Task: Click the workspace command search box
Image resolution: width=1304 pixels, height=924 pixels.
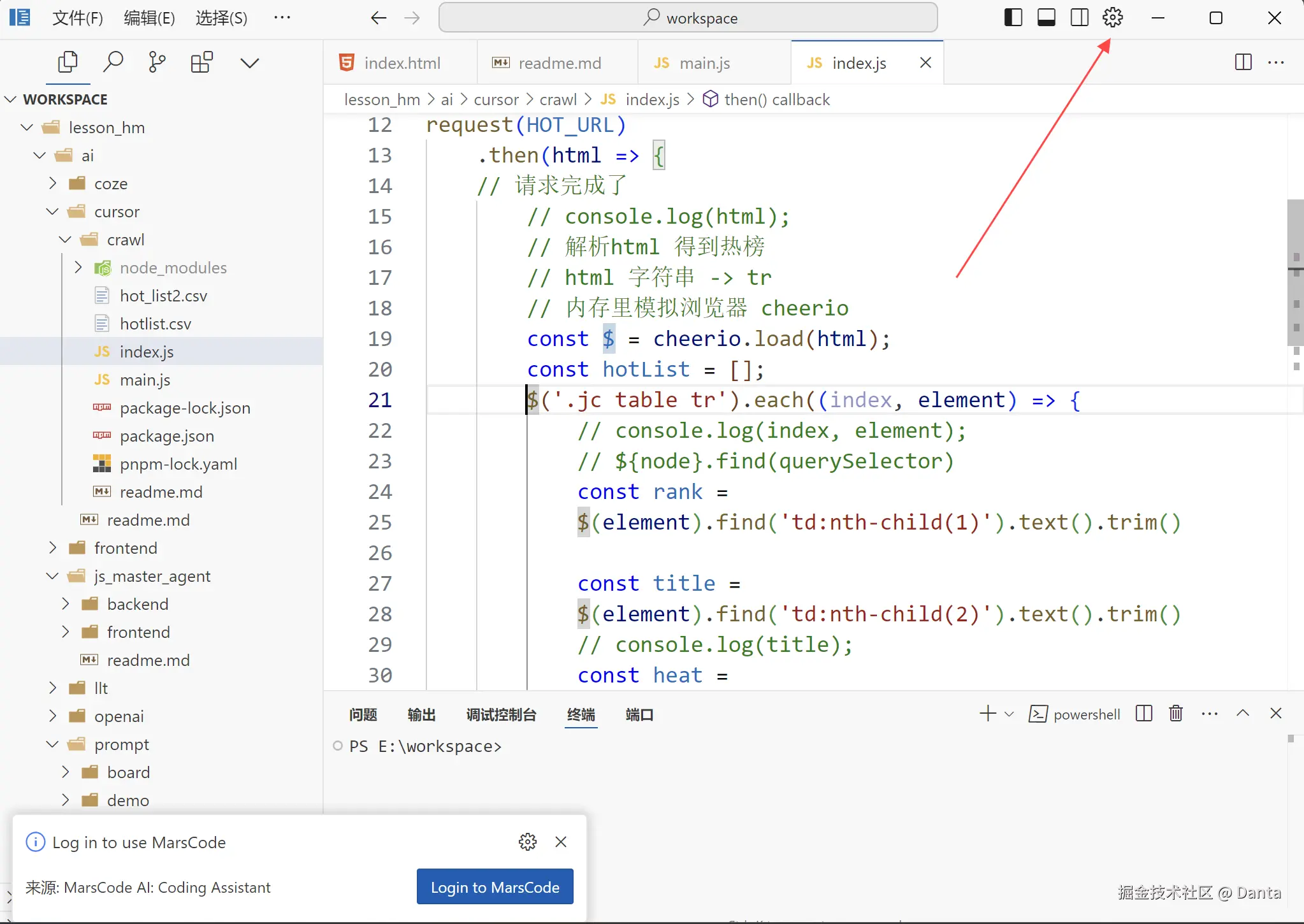Action: (x=688, y=18)
